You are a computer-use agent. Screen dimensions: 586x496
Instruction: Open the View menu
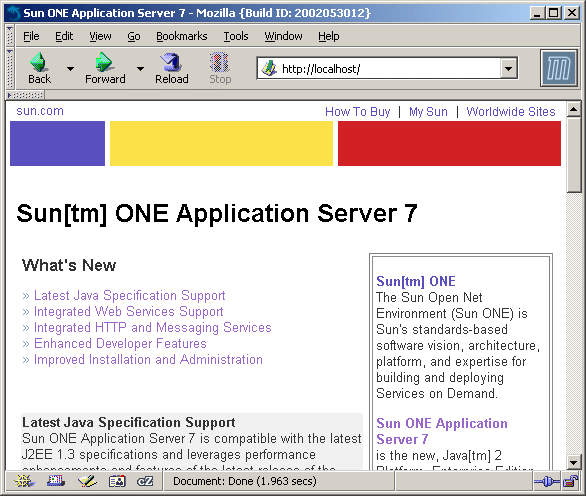pos(100,36)
